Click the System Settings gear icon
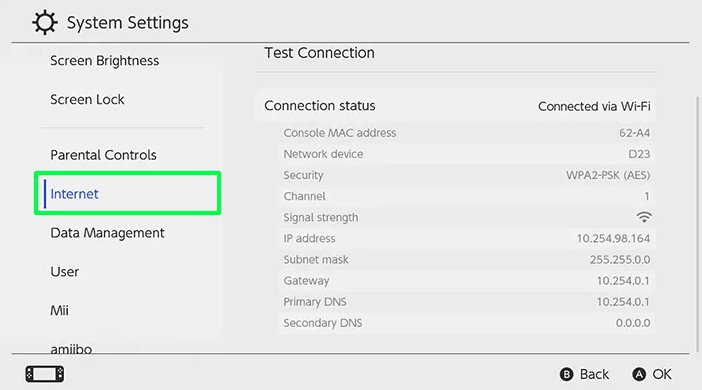 click(45, 23)
